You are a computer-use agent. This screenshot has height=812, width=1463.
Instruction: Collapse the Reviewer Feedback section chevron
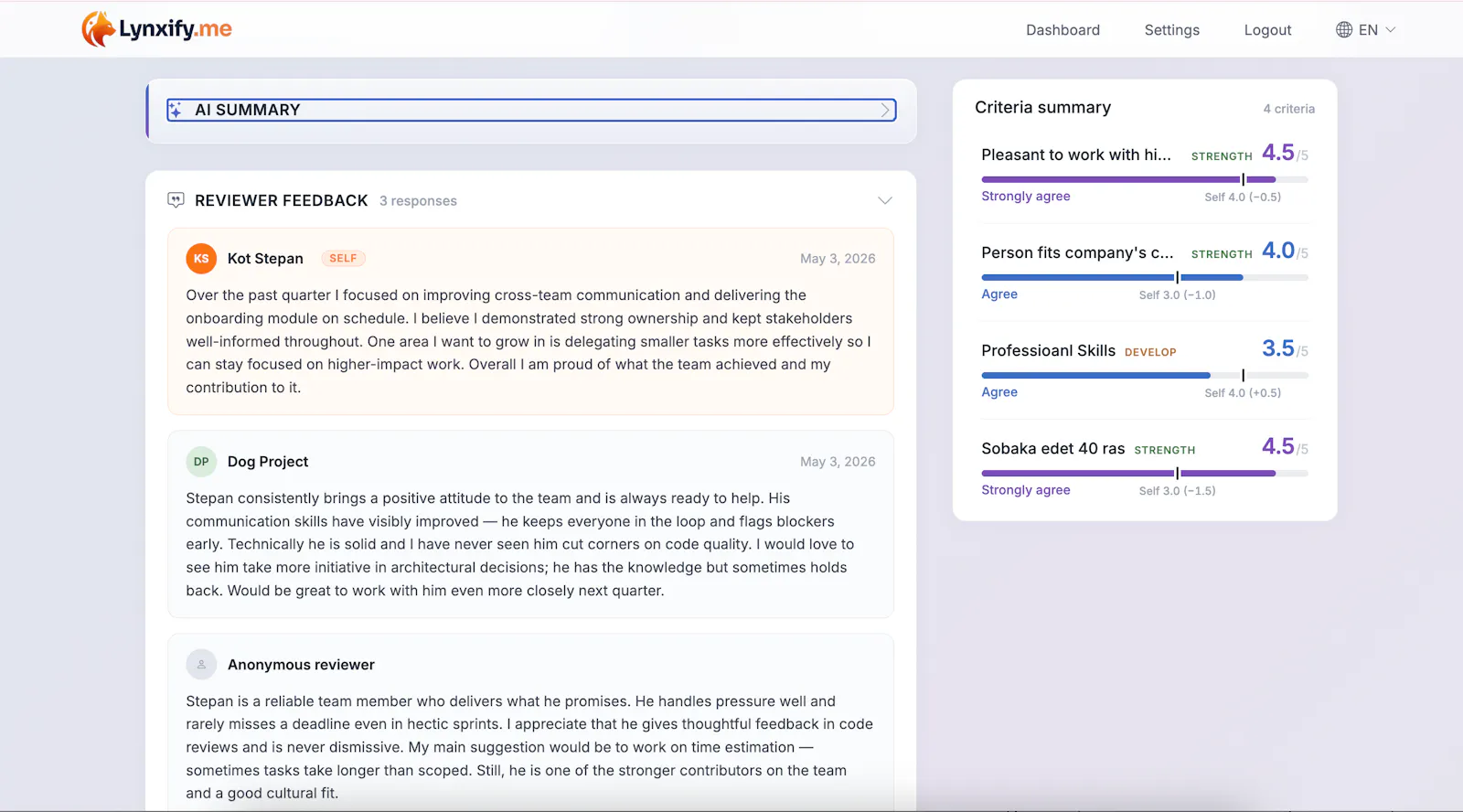pyautogui.click(x=884, y=200)
